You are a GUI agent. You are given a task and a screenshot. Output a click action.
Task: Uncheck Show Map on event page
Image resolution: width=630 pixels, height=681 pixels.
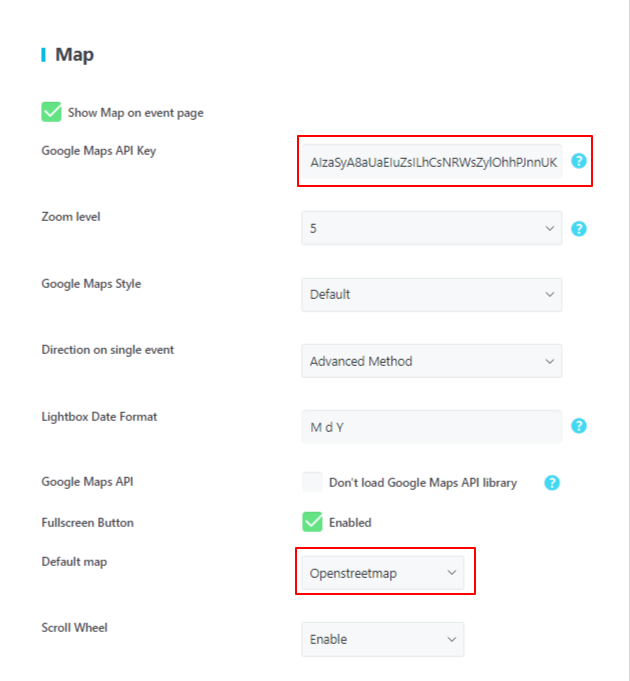[51, 112]
